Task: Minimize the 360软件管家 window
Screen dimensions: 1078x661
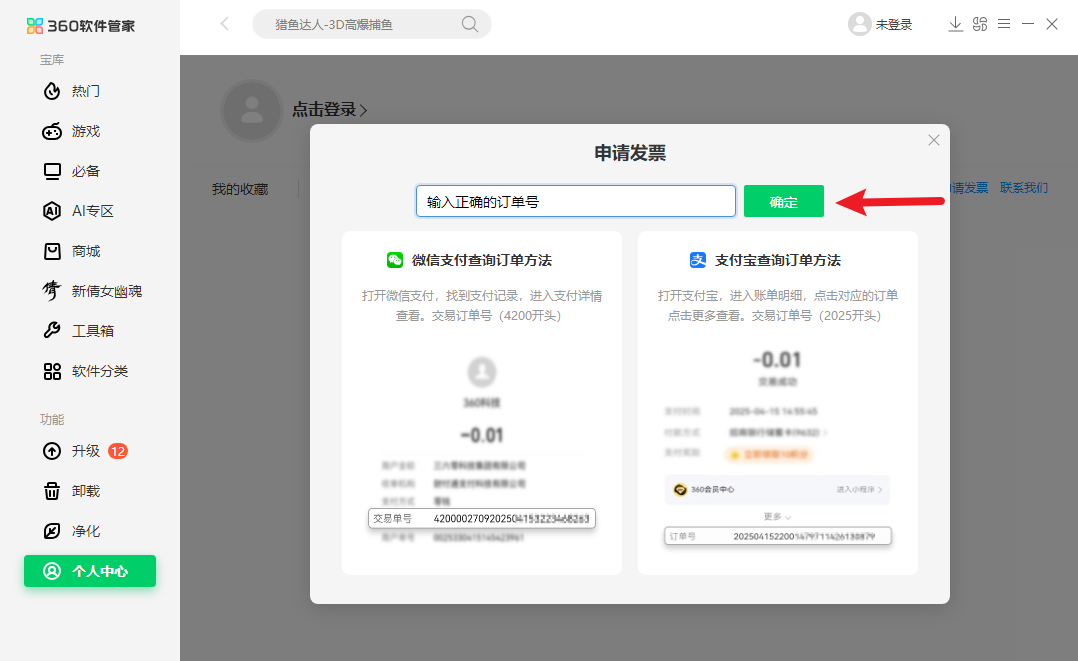Action: coord(1028,24)
